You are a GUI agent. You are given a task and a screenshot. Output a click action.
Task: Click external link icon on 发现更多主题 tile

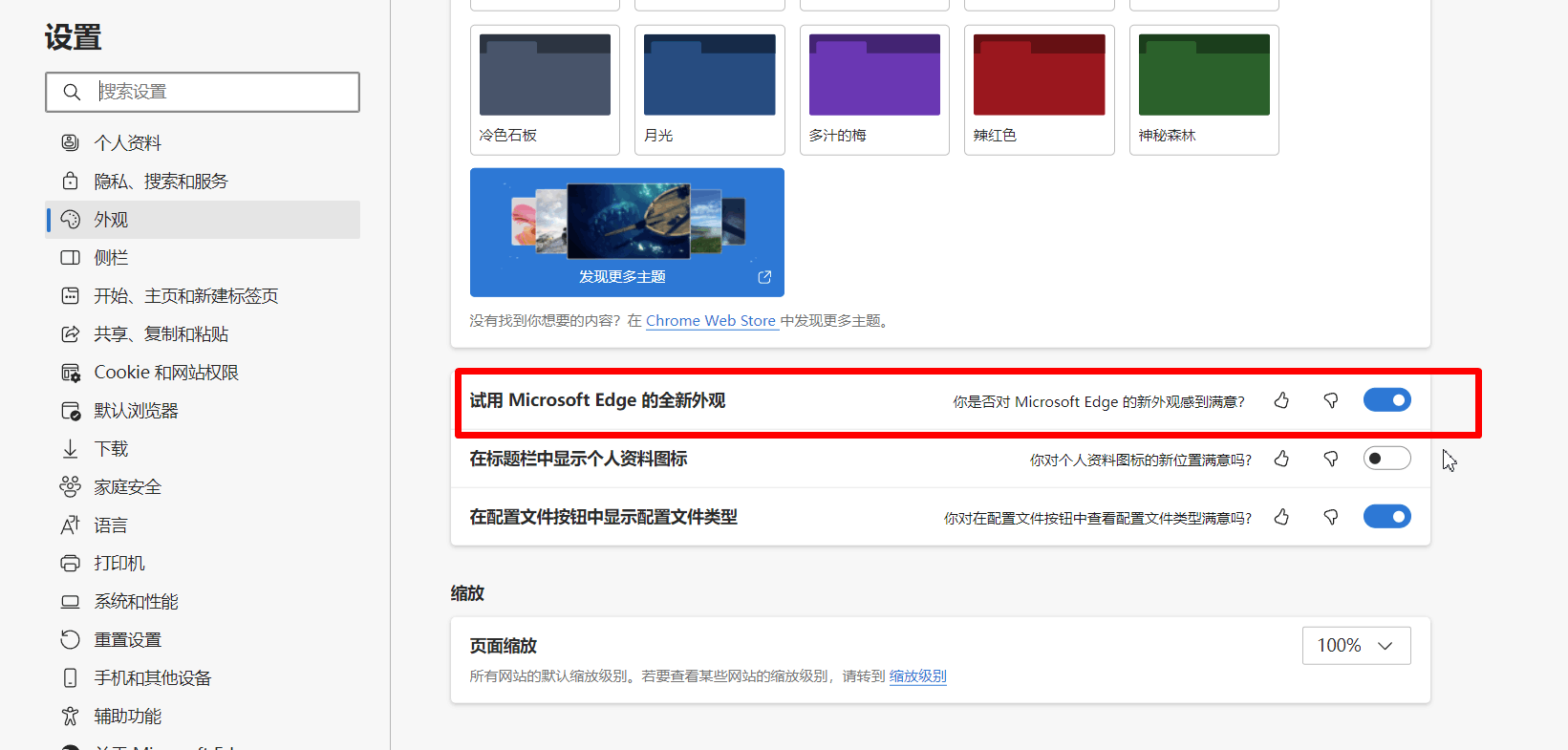[x=764, y=277]
